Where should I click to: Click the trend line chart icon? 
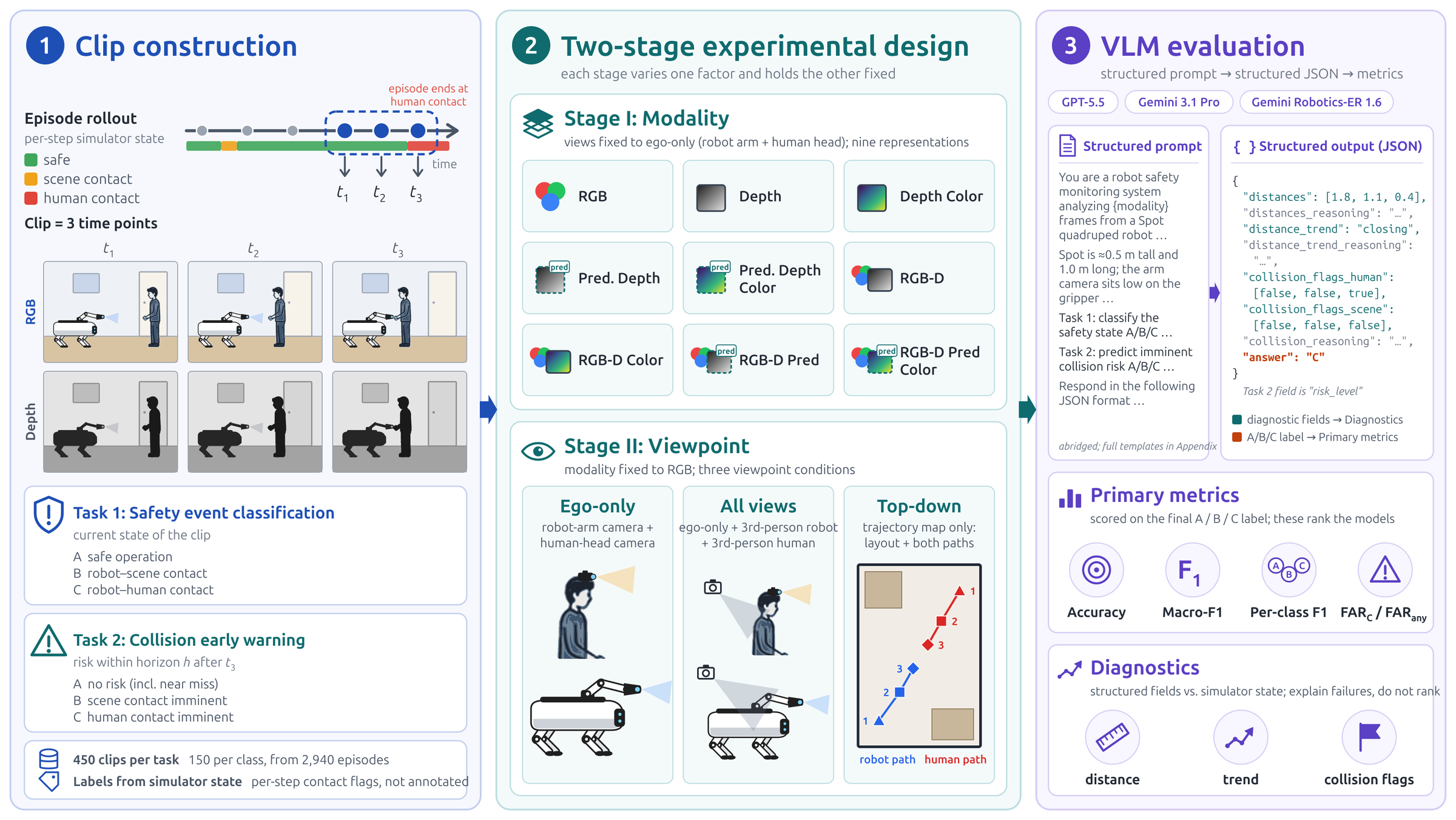(x=1240, y=737)
